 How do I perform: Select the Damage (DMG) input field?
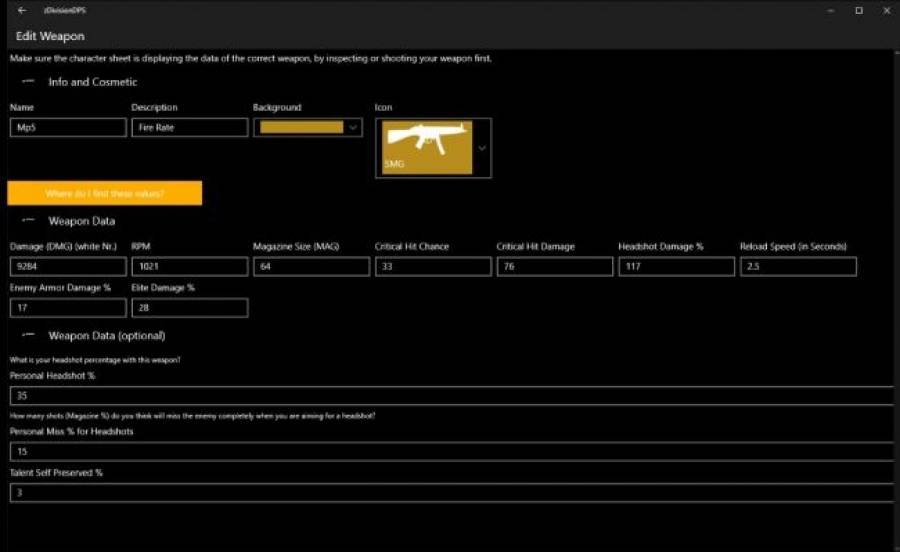pyautogui.click(x=68, y=267)
